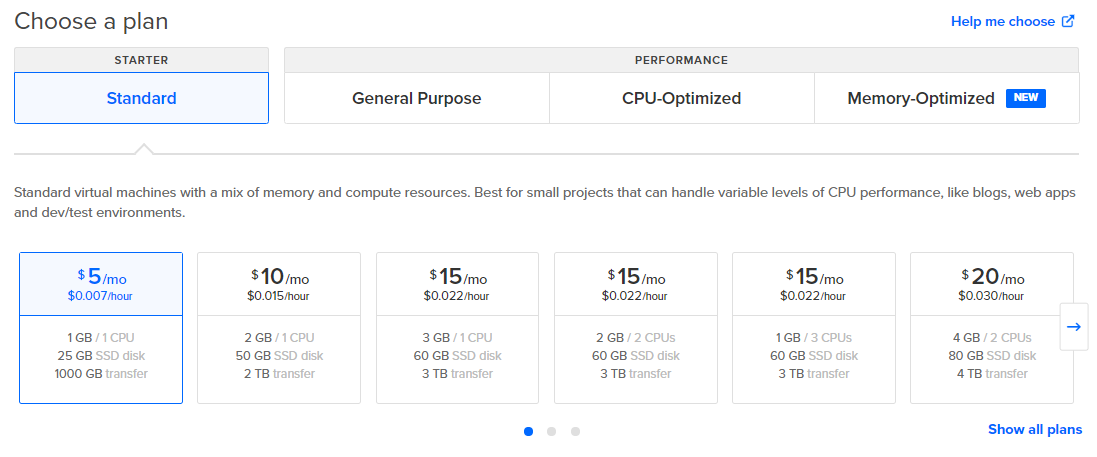Click the NEW badge on Memory-Optimized
This screenshot has height=457, width=1097.
[x=1026, y=98]
